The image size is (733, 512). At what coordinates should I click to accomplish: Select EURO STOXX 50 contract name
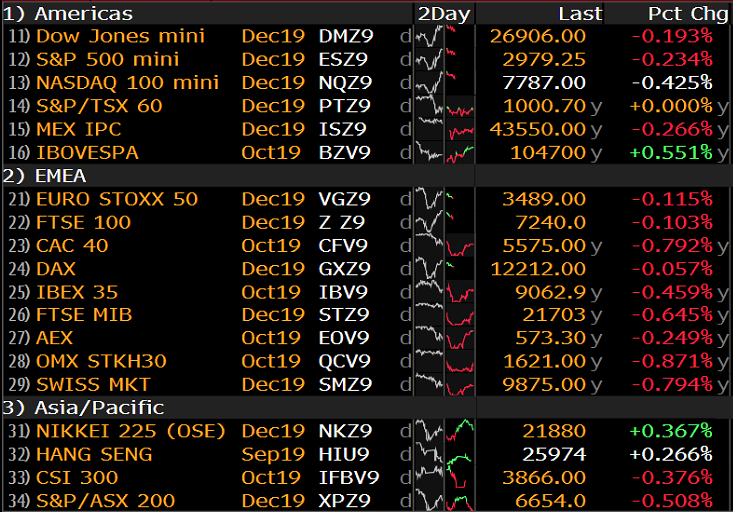point(117,199)
